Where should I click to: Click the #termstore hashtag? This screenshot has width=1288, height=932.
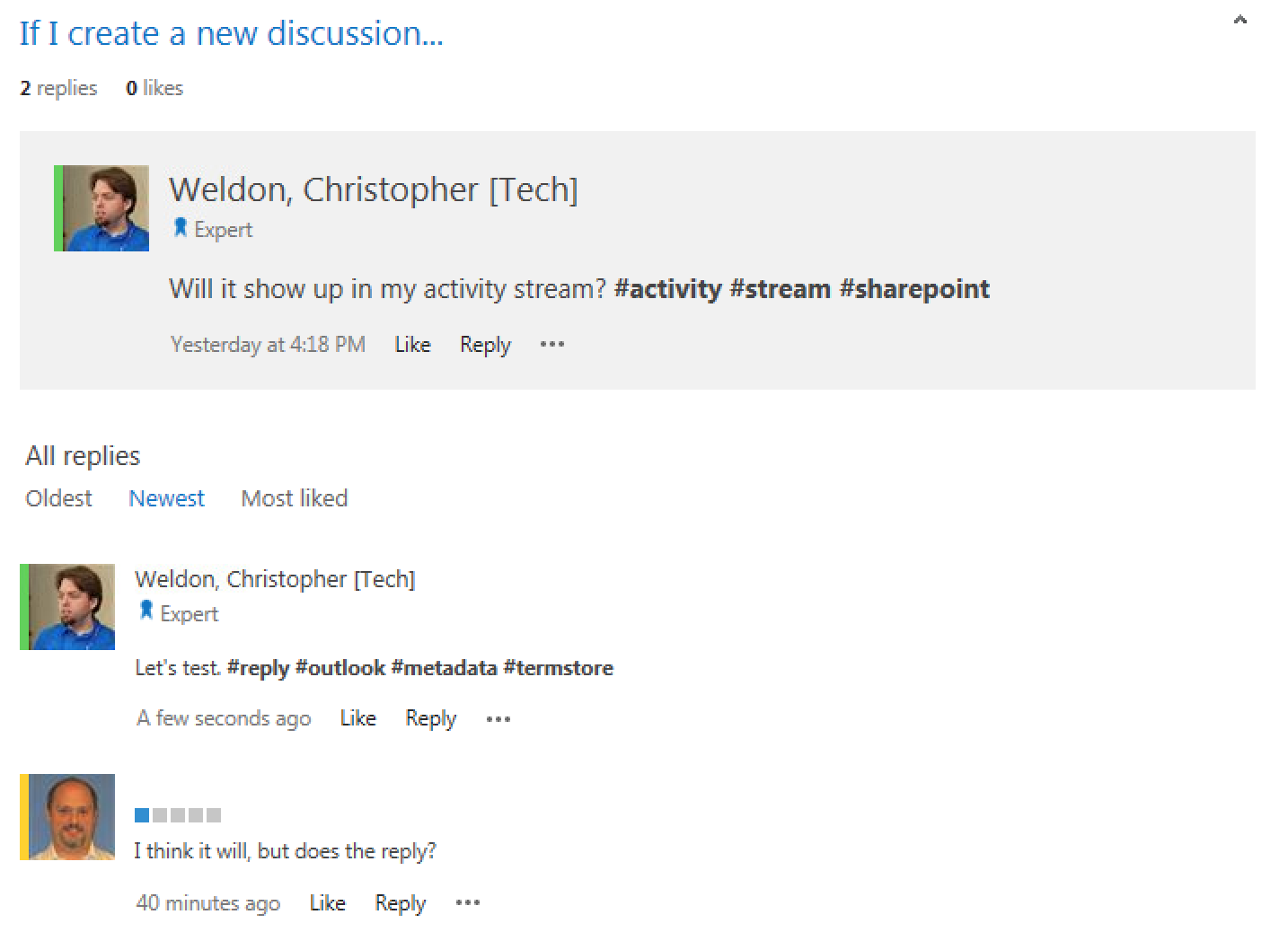point(558,668)
